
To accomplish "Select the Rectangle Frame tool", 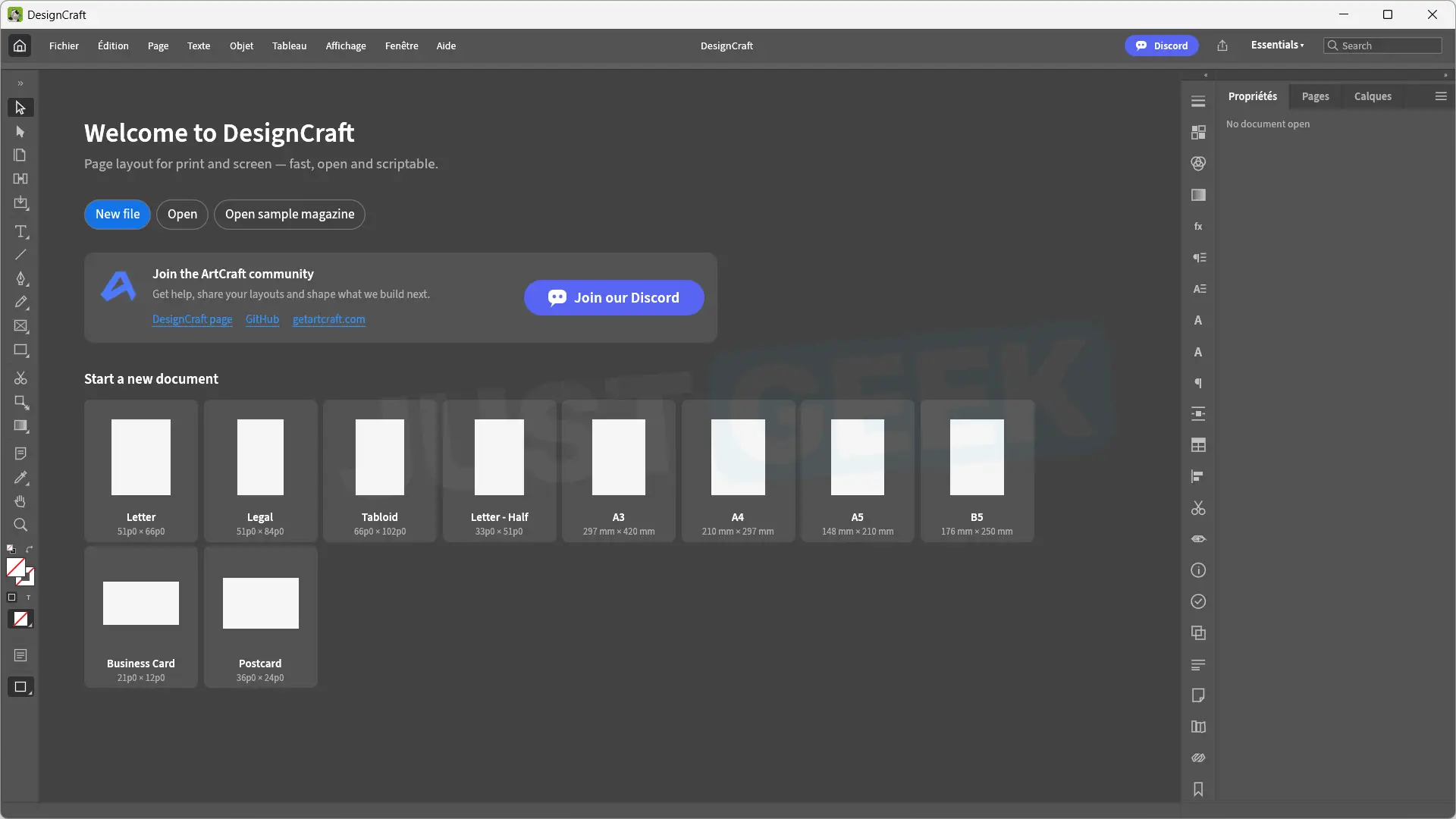I will (x=20, y=326).
